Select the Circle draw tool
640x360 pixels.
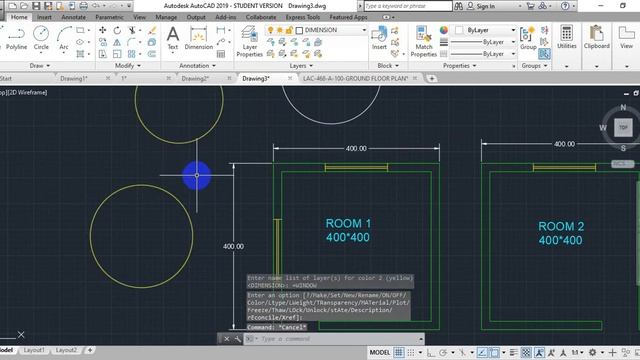[x=41, y=38]
